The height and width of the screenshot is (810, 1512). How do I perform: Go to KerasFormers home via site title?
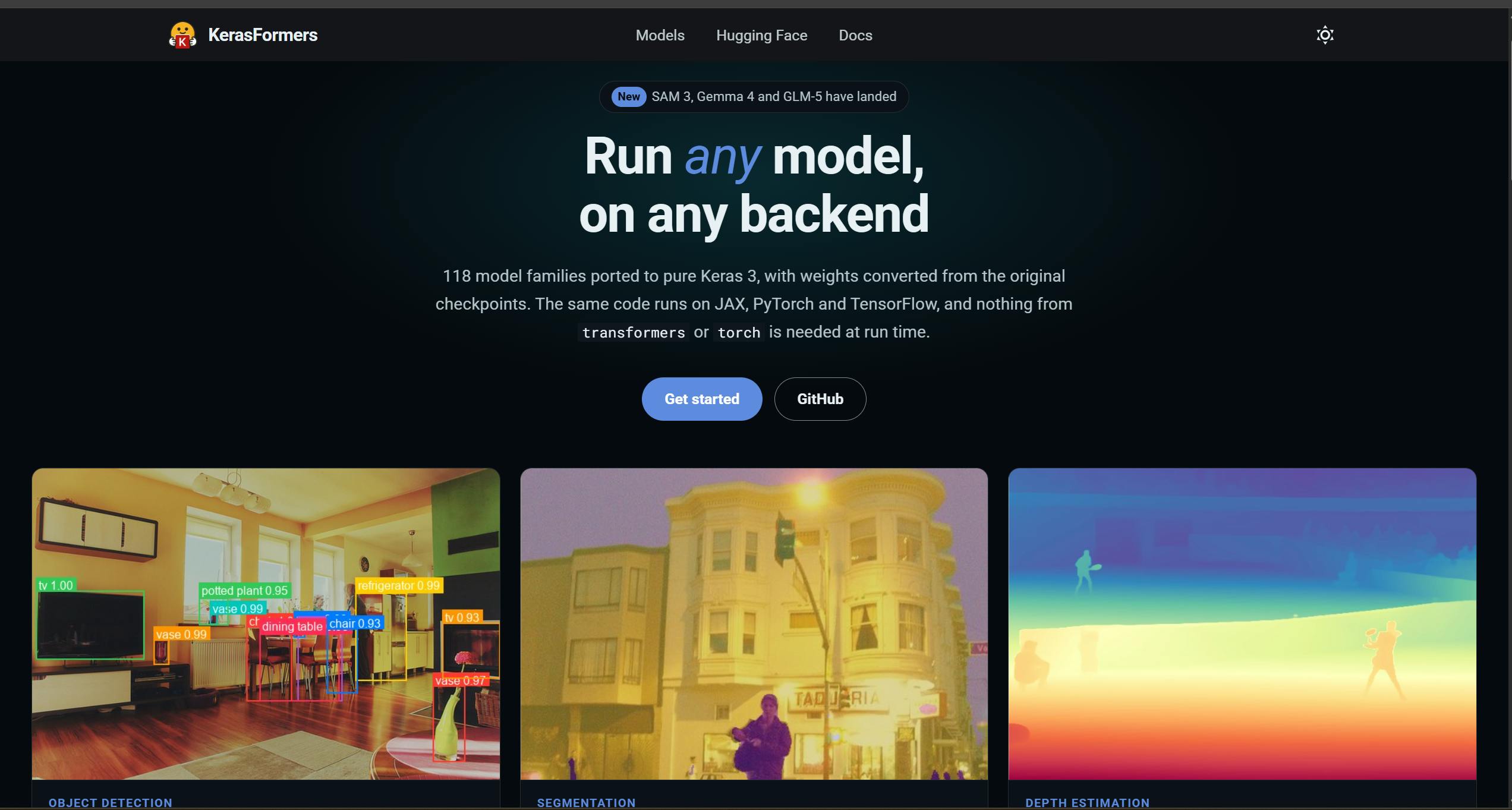263,35
